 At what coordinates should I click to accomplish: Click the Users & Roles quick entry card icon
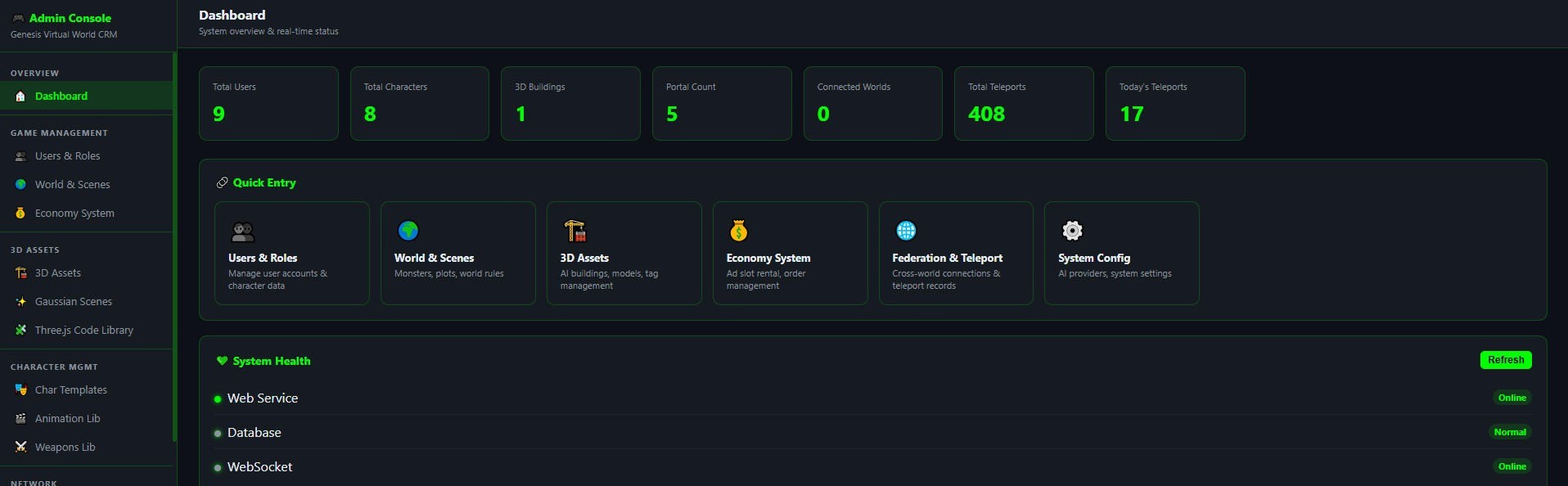(243, 232)
